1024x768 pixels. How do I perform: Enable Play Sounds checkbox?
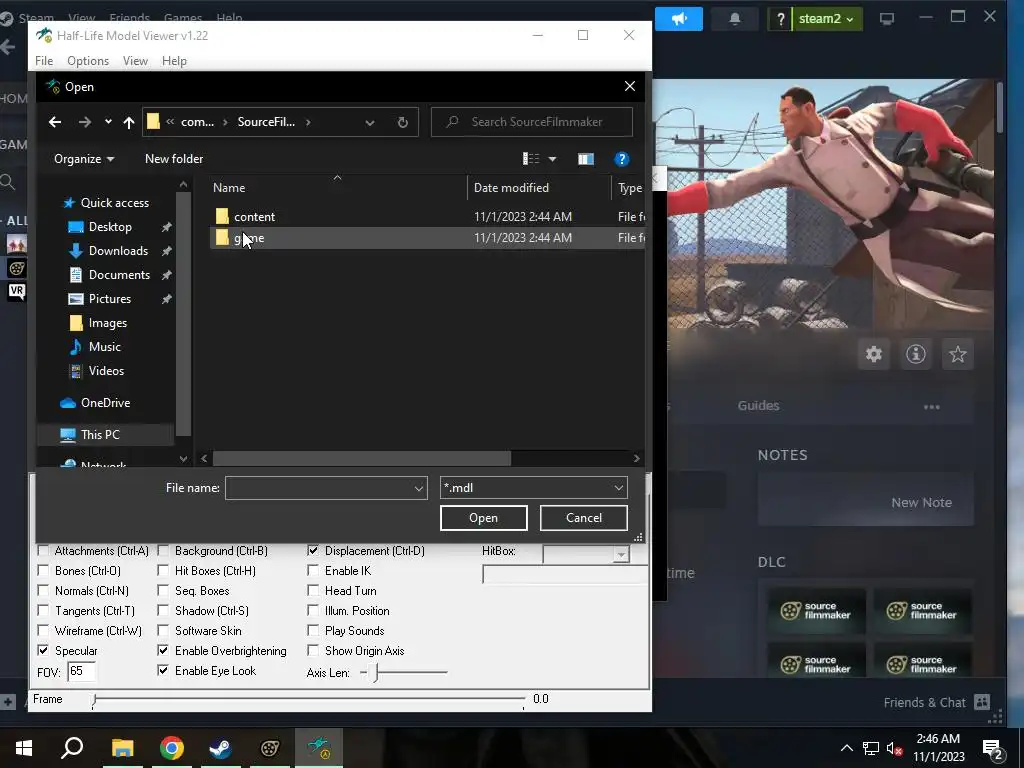(313, 630)
